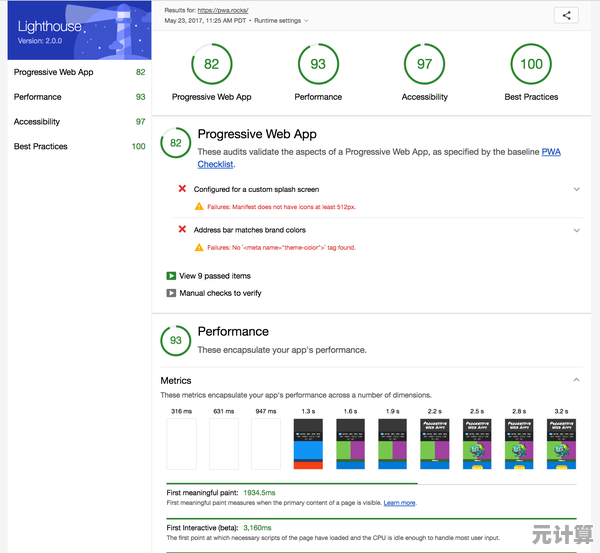Image resolution: width=600 pixels, height=553 pixels.
Task: Click the 82 Progressive Web App score gauge
Action: [x=212, y=64]
